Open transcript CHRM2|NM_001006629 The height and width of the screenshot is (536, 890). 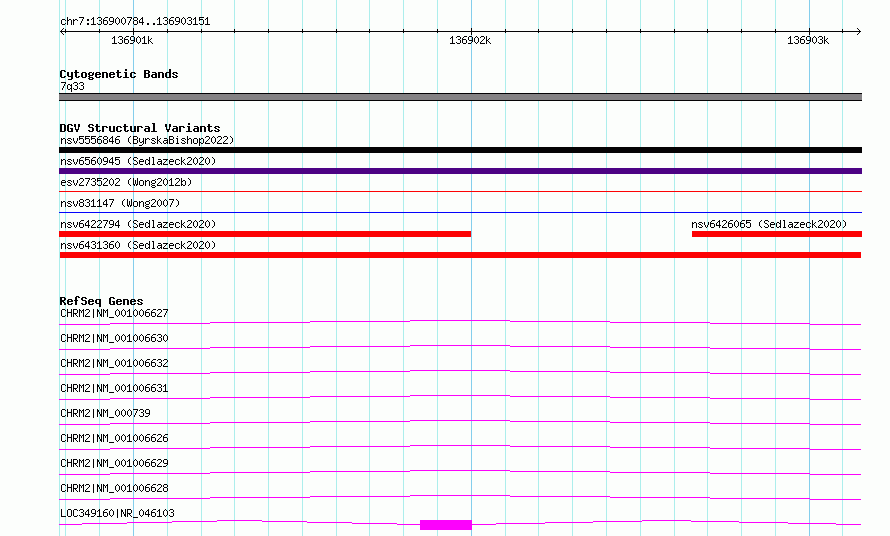coord(114,463)
